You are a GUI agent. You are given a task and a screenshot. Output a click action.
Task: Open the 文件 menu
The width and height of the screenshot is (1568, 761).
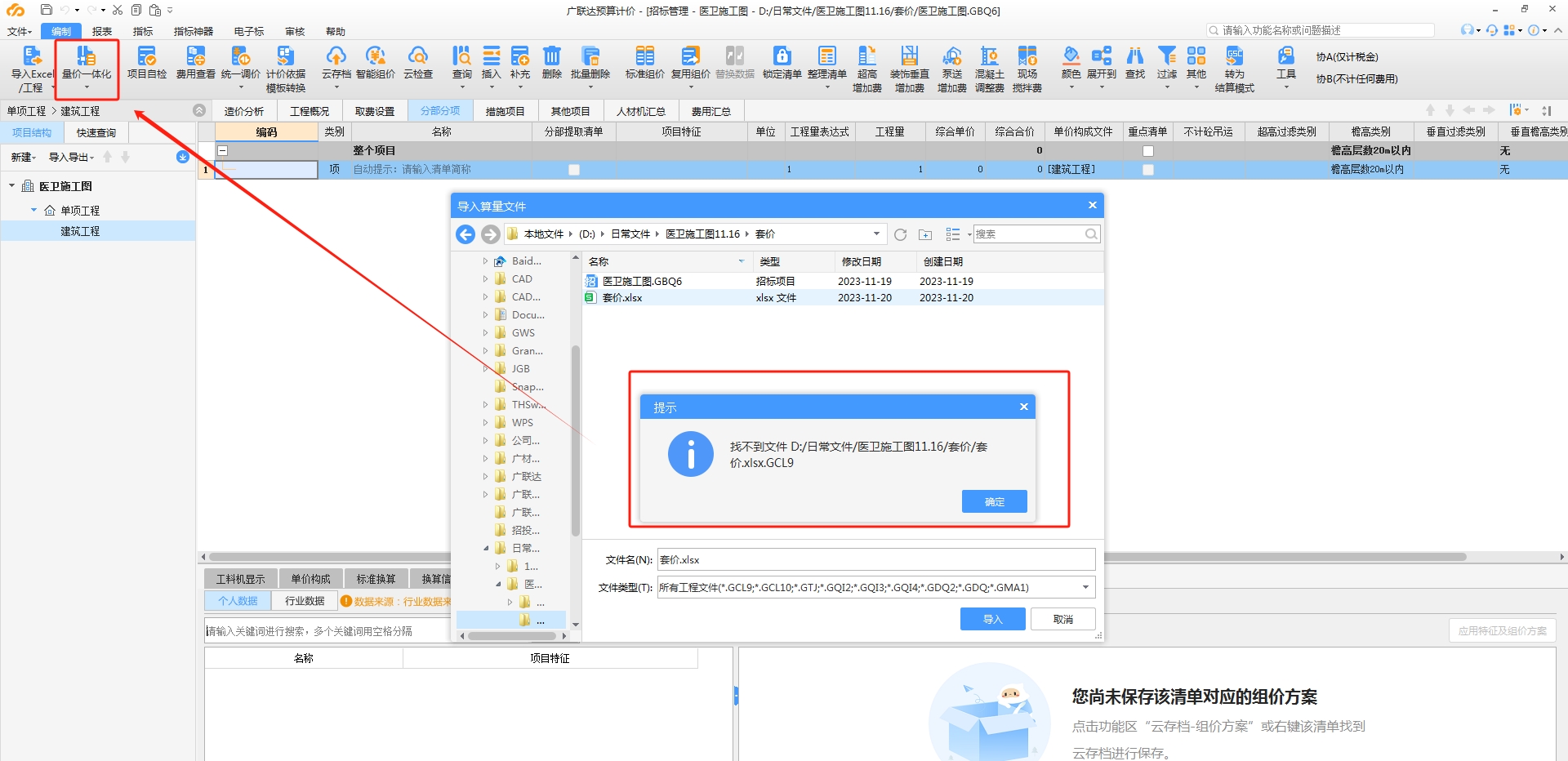point(19,31)
